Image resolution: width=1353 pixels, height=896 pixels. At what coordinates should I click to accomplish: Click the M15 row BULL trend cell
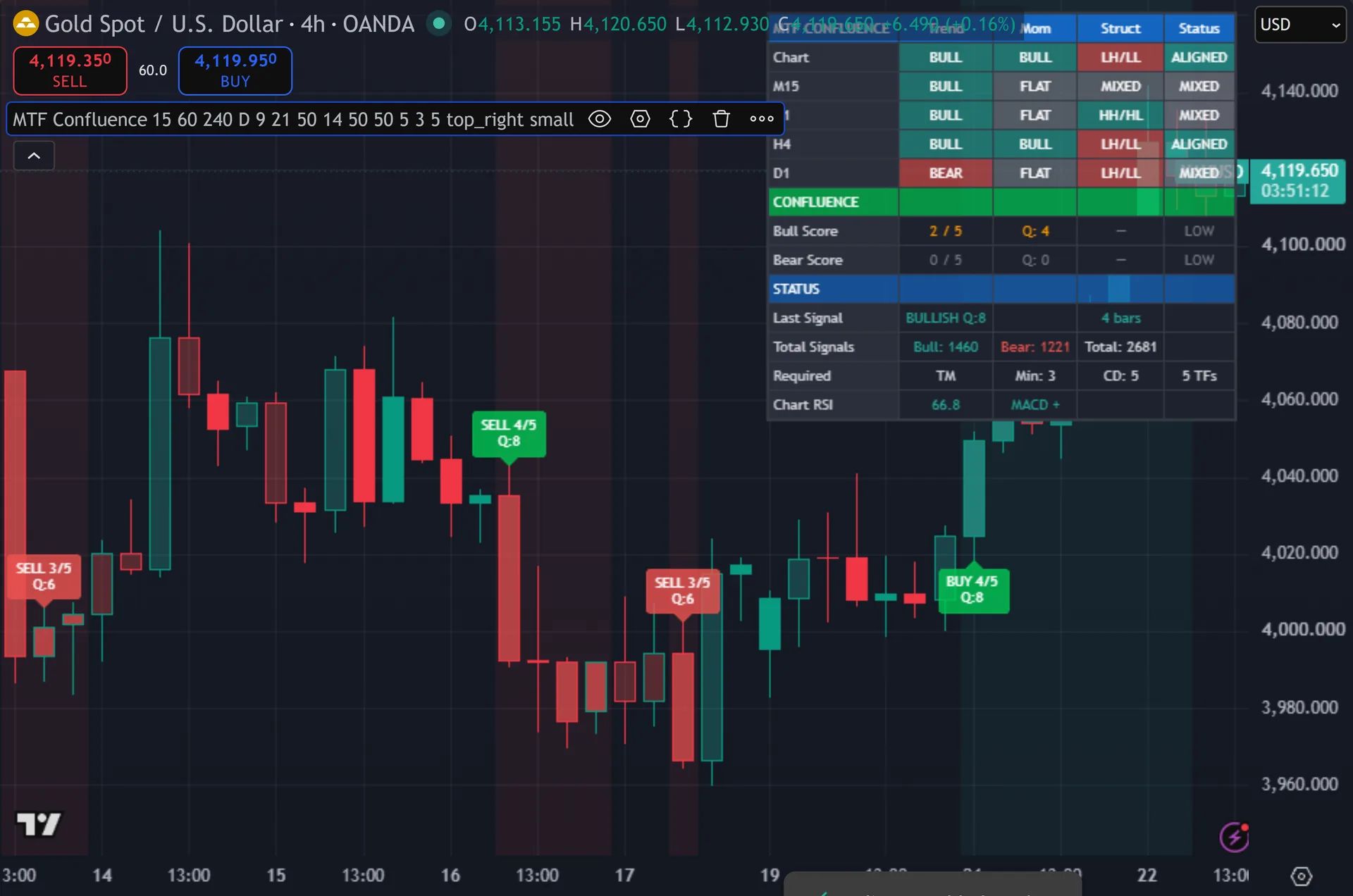point(945,86)
